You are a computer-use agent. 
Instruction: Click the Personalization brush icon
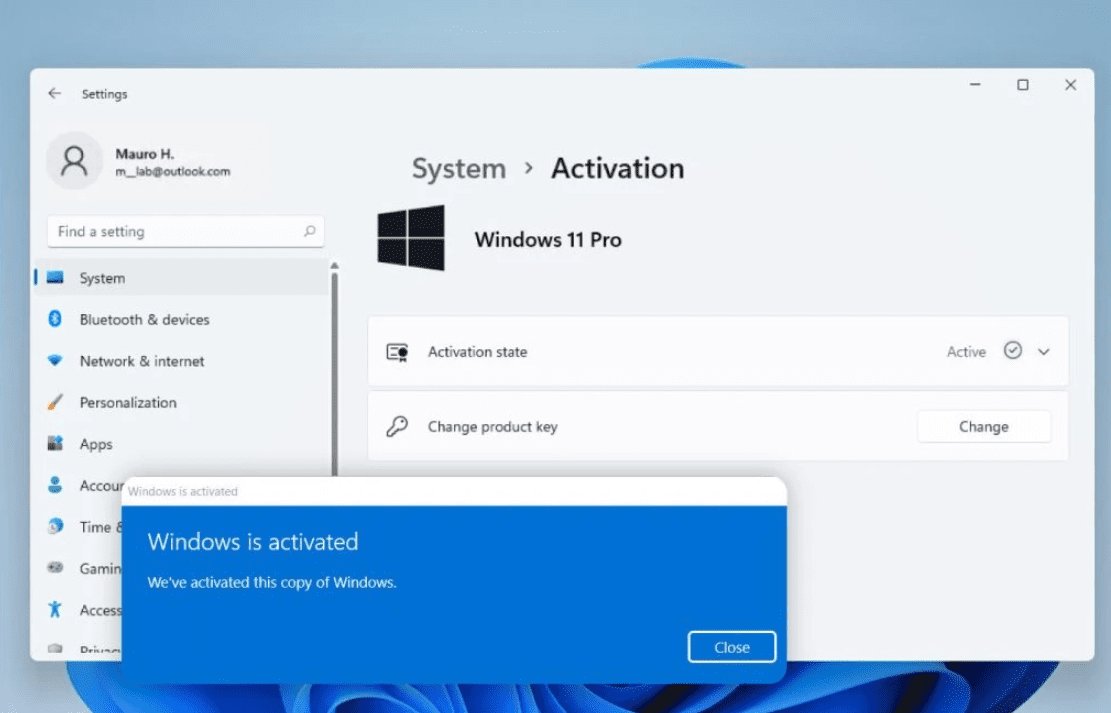coord(55,402)
